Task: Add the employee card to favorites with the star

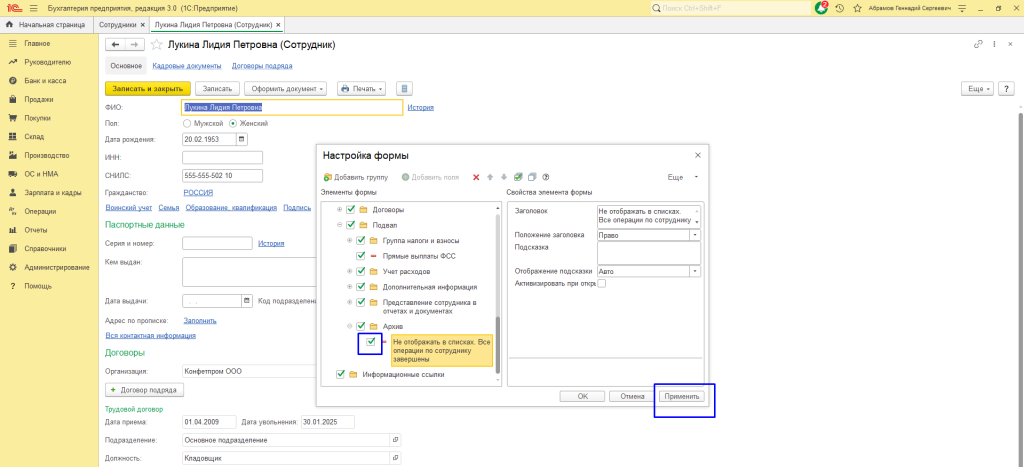Action: 157,45
